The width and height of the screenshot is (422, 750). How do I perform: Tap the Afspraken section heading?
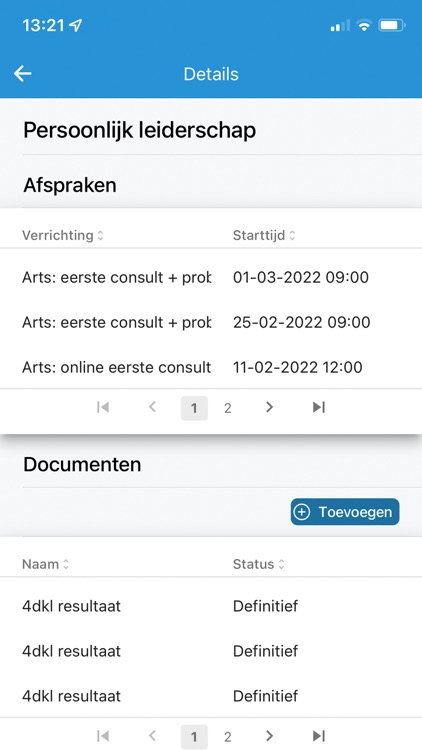coord(70,185)
